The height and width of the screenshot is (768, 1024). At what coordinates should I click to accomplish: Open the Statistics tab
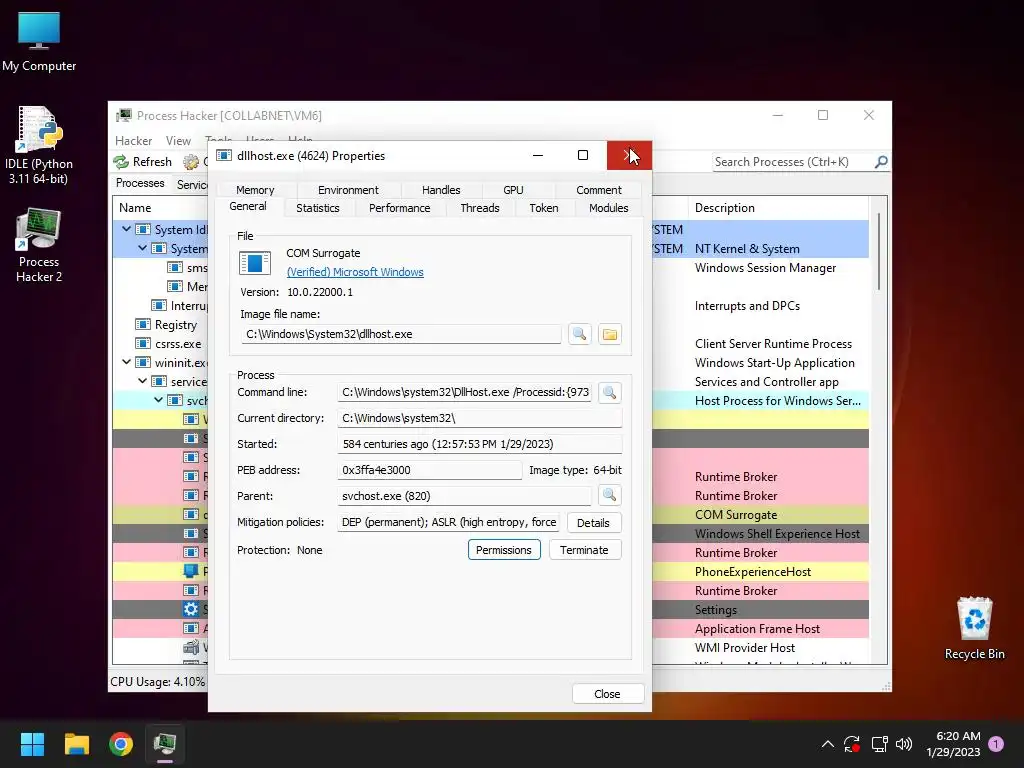point(317,208)
